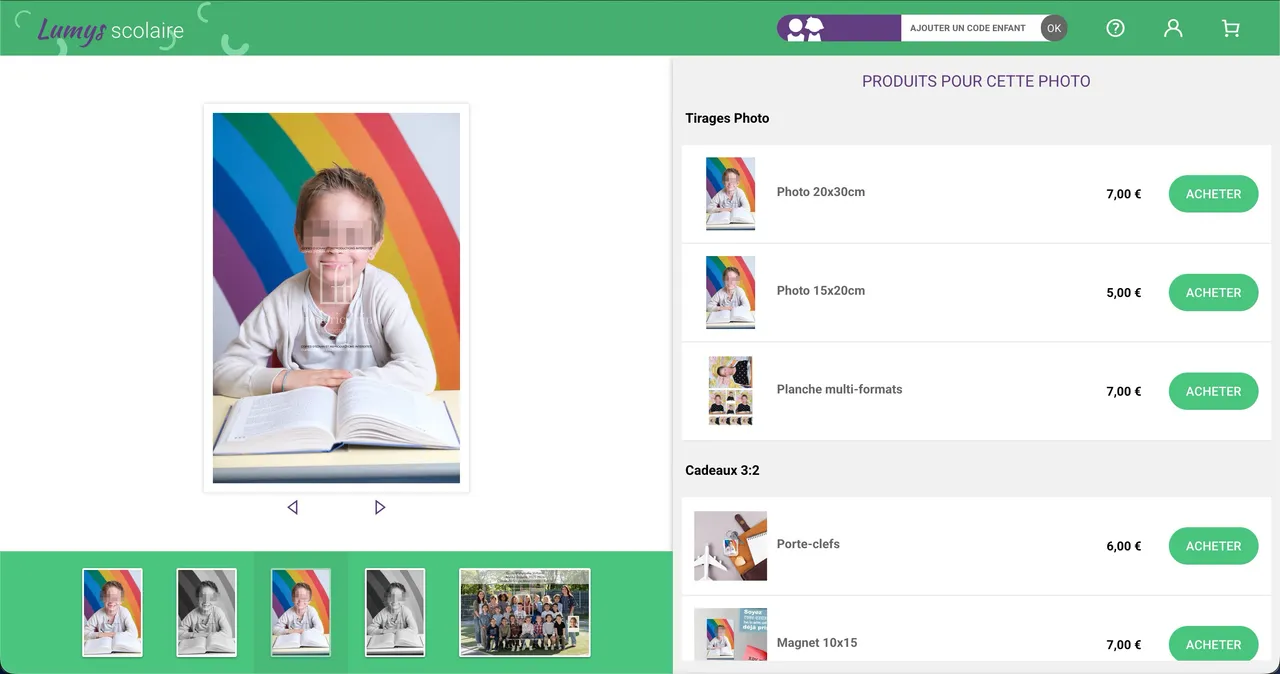Select the first black-and-white thumbnail
The height and width of the screenshot is (674, 1280).
207,612
